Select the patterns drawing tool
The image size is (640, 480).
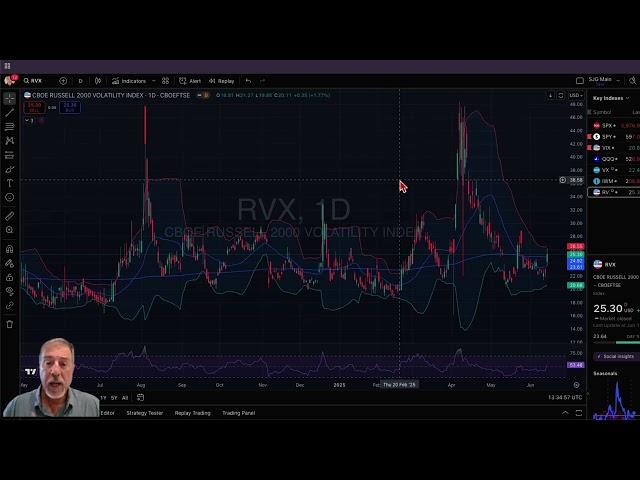[9, 141]
